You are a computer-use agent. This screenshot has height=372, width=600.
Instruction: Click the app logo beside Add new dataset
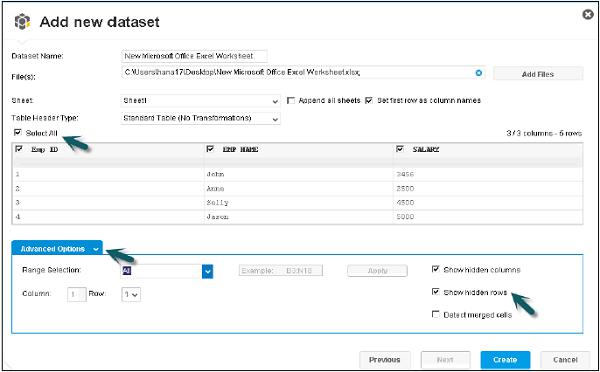click(22, 21)
